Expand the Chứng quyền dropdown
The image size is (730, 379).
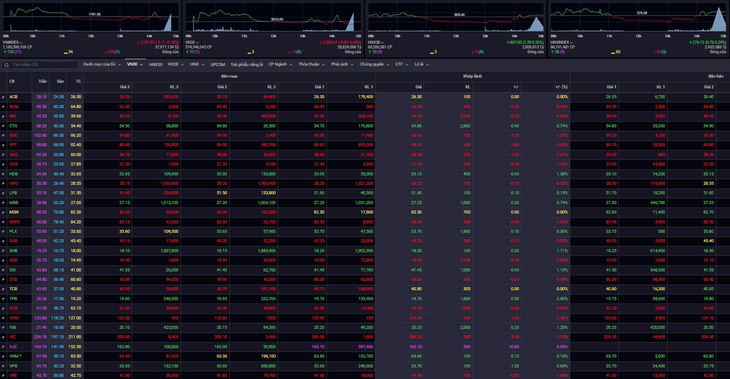tap(374, 64)
